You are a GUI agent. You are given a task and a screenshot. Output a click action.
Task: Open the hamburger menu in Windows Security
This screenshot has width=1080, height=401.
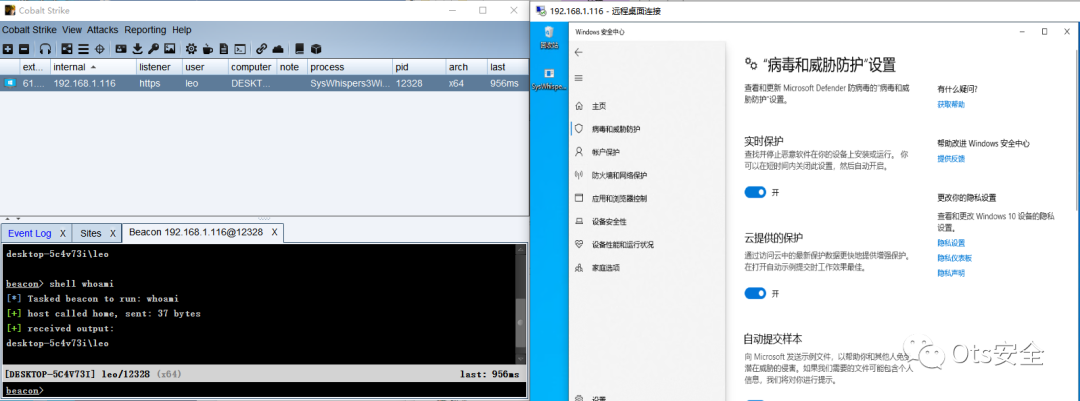click(x=579, y=78)
